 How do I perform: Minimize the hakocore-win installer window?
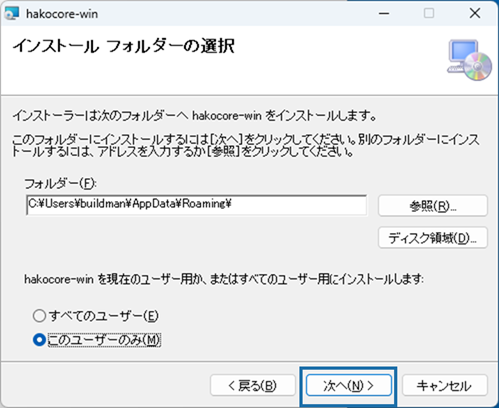384,13
